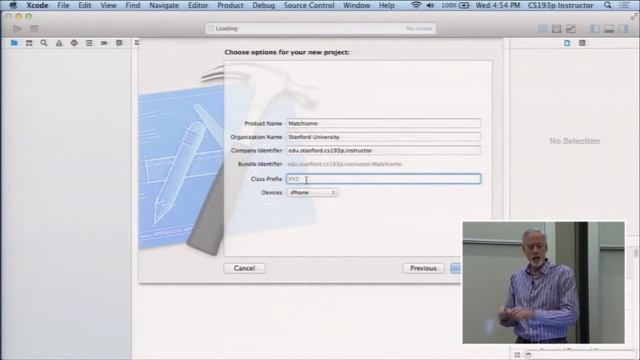The image size is (640, 360).
Task: Open the Issue navigator warning icon
Action: [x=59, y=43]
